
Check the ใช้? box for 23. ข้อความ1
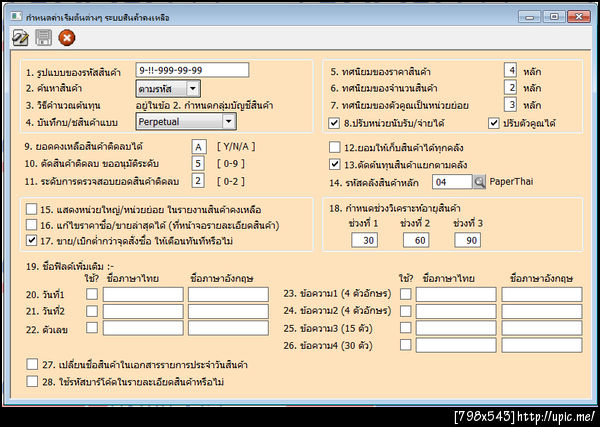[x=406, y=294]
